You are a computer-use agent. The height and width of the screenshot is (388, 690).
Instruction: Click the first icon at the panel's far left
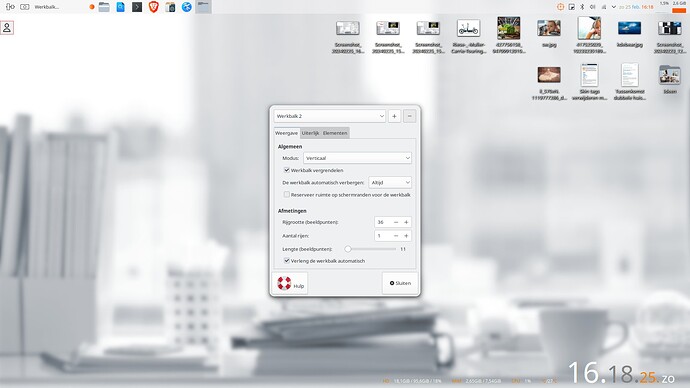[x=10, y=7]
